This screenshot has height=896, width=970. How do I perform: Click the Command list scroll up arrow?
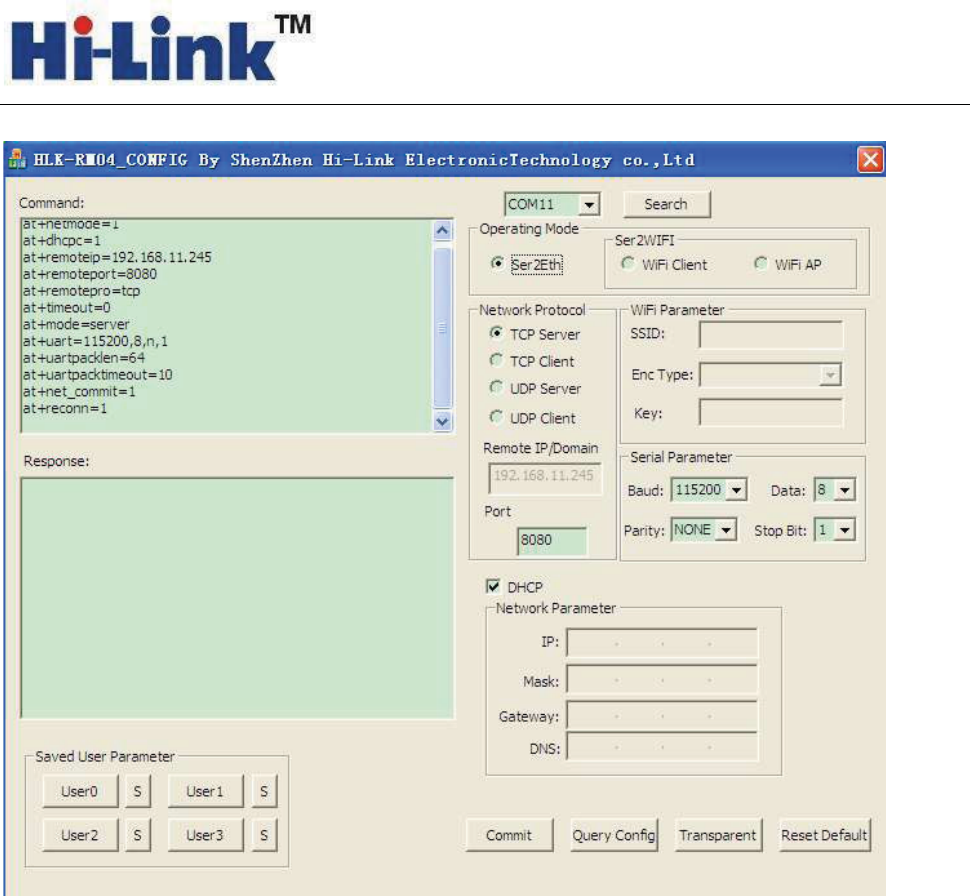coord(442,231)
